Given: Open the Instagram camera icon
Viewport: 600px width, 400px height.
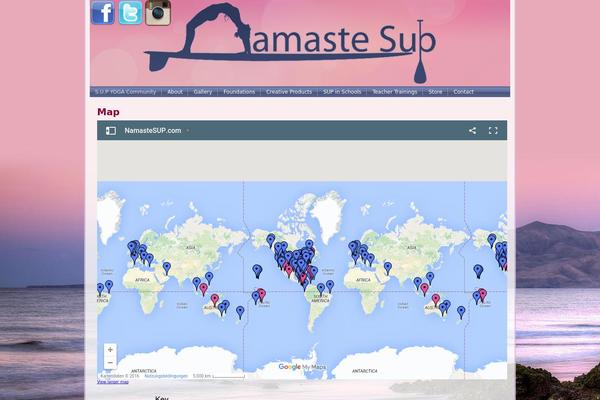Looking at the screenshot, I should 158,13.
